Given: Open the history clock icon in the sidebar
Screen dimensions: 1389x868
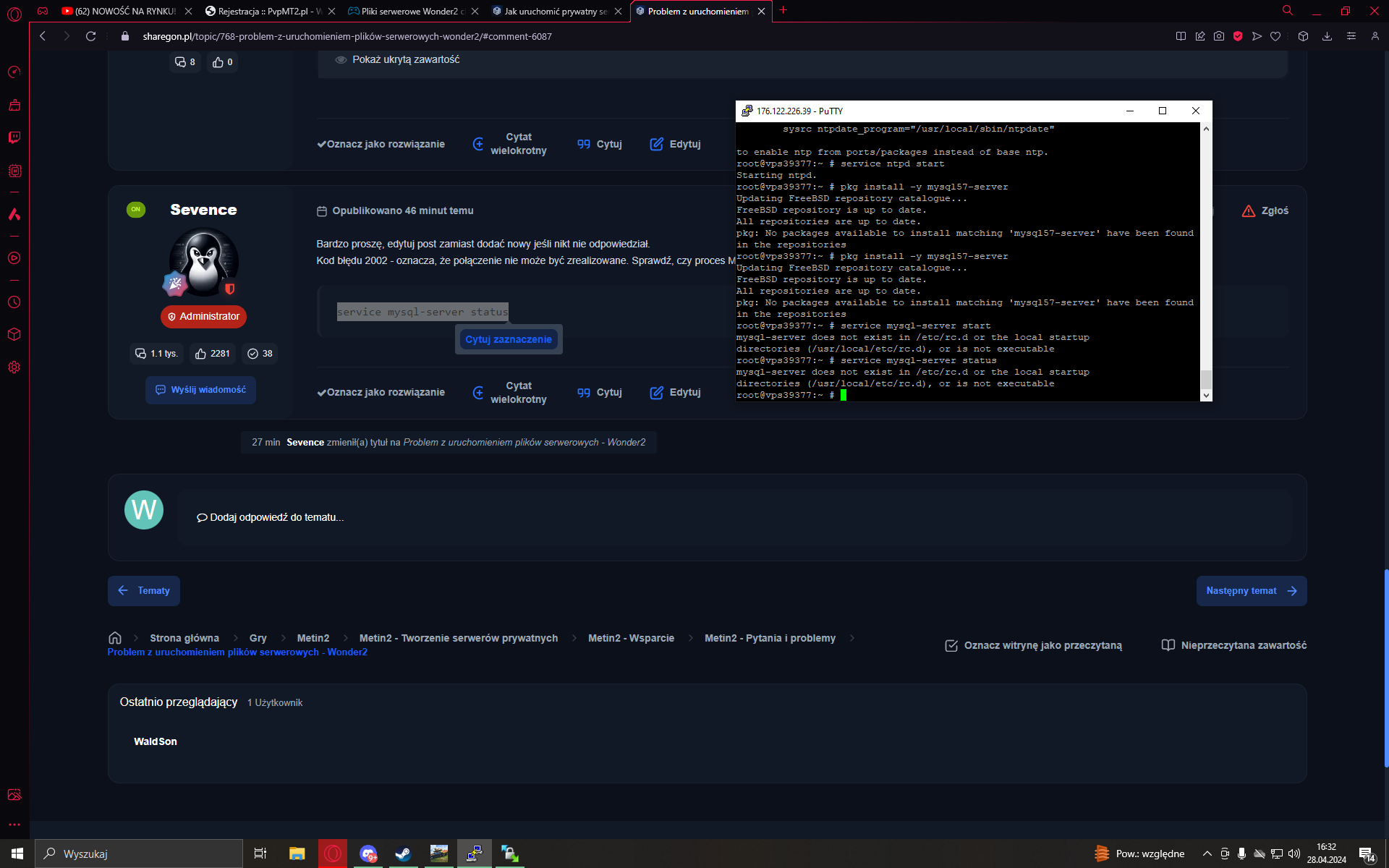Looking at the screenshot, I should (x=14, y=302).
